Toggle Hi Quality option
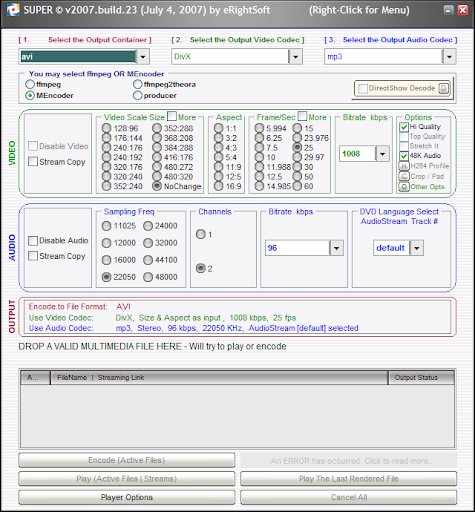 point(404,127)
